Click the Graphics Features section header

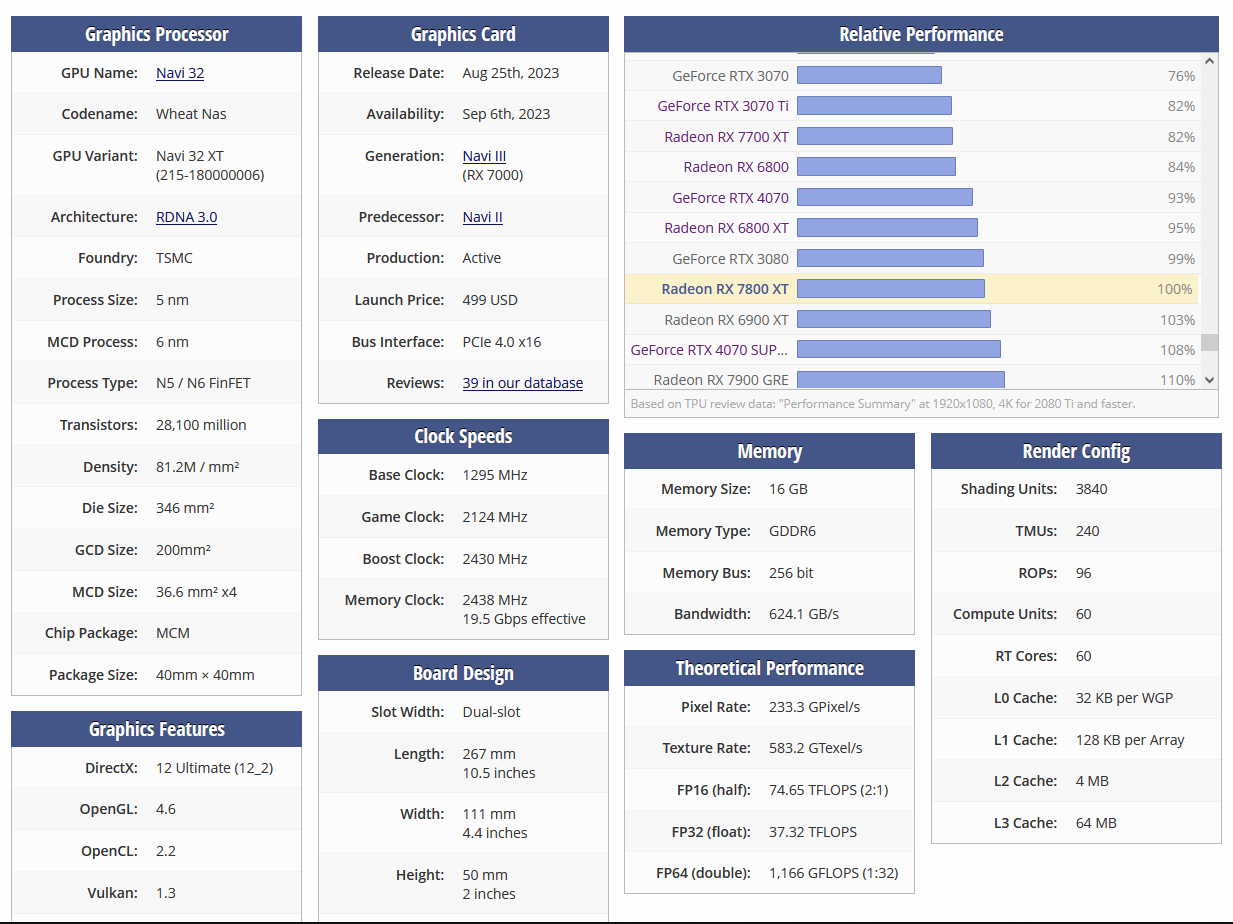click(156, 729)
